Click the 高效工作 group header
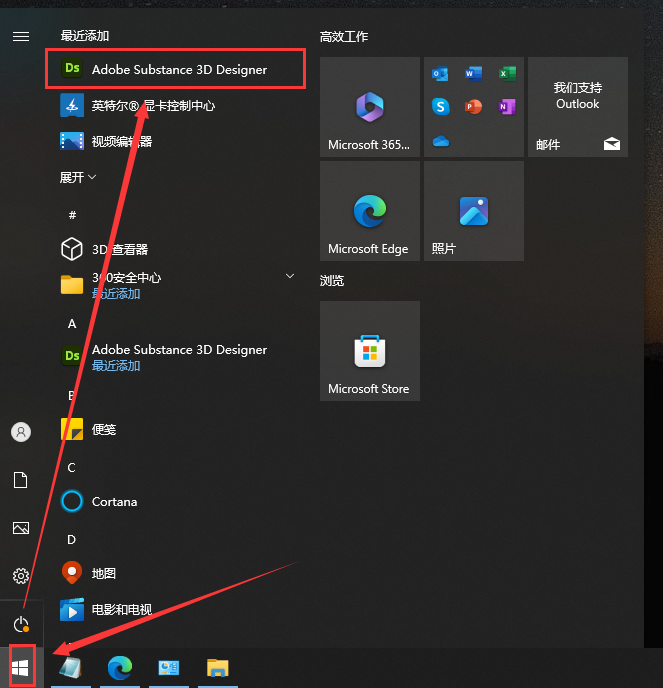 (x=344, y=37)
